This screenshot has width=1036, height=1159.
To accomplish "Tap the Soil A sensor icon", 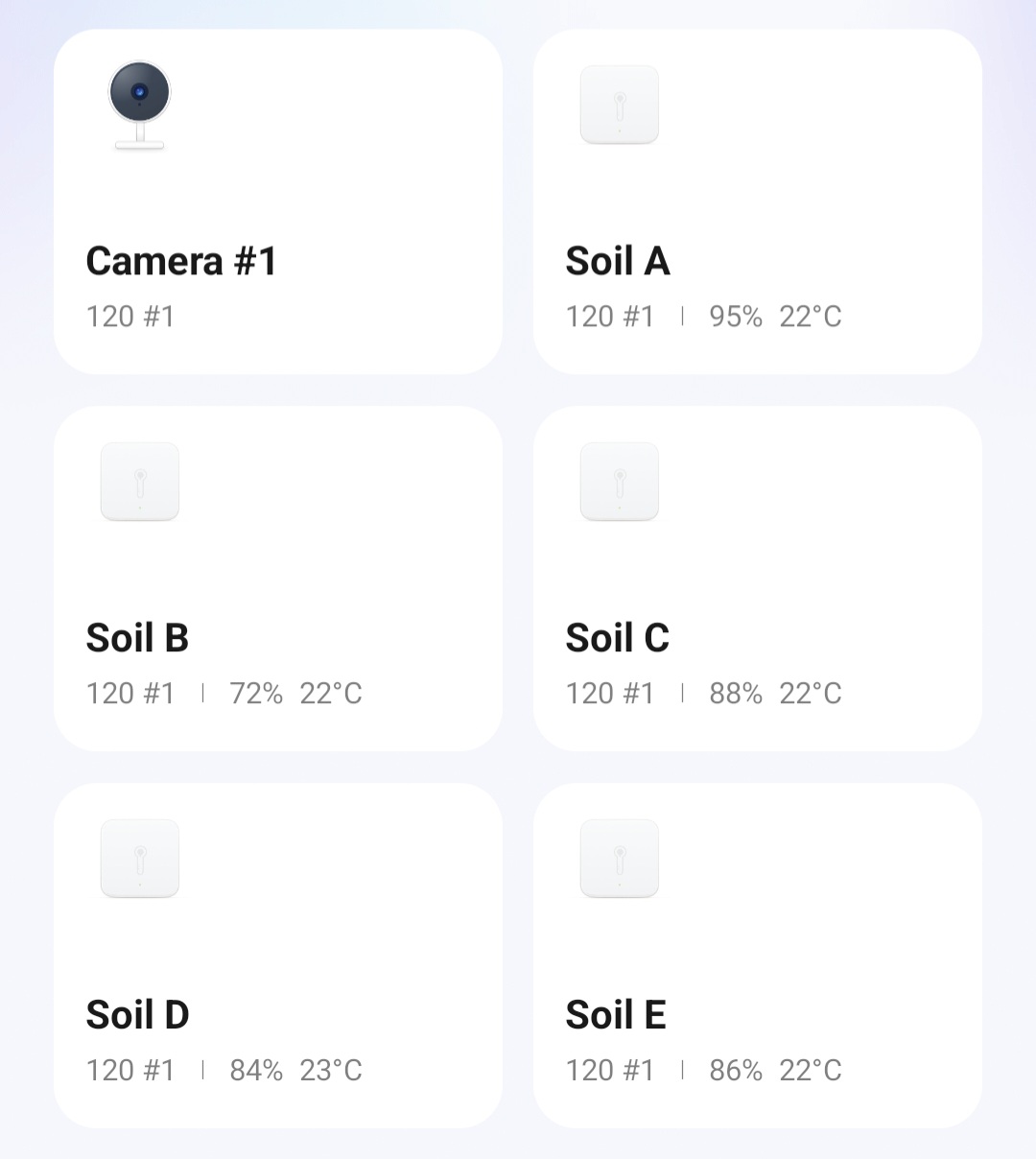I will click(x=620, y=105).
